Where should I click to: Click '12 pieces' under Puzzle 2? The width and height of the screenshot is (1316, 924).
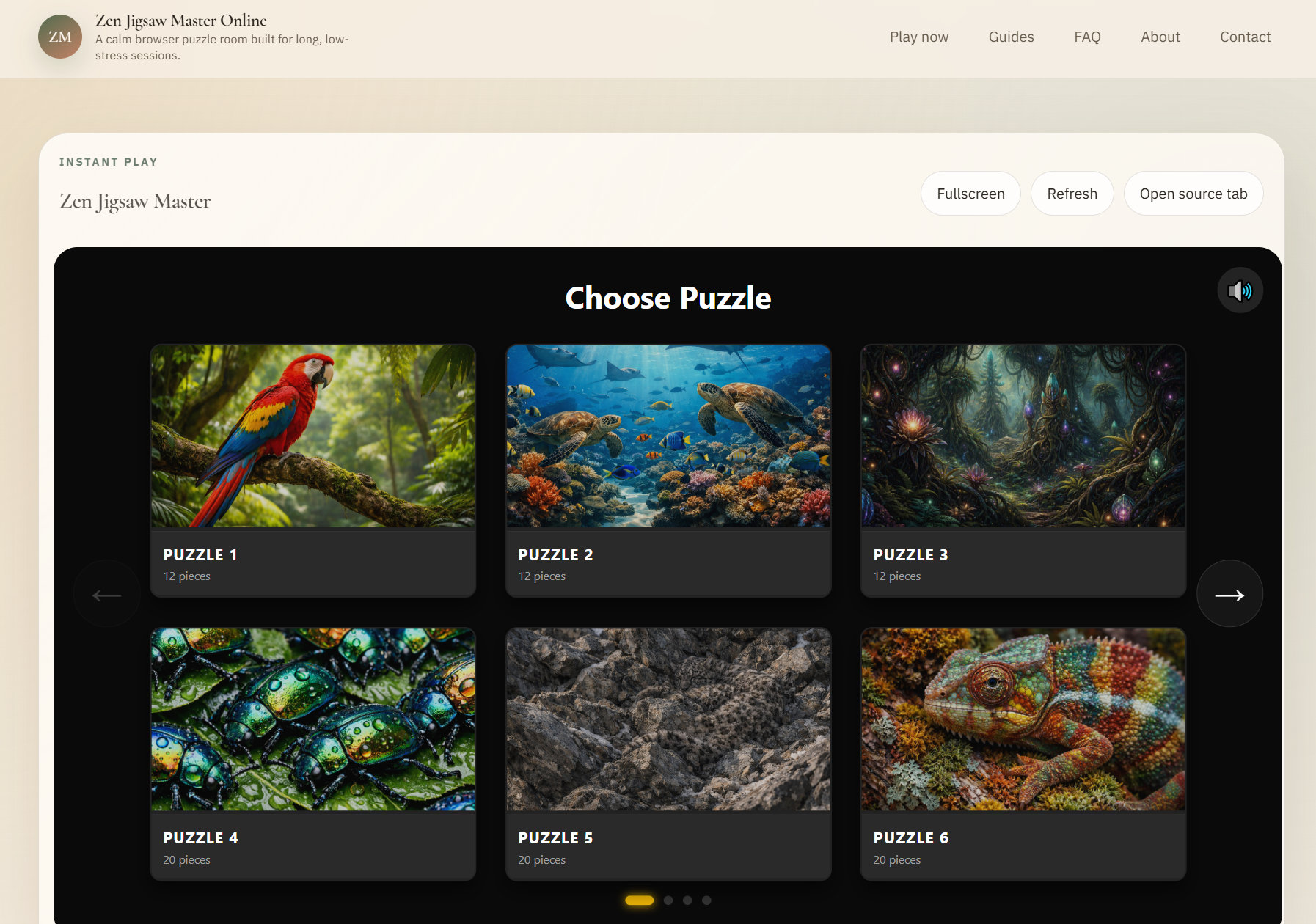pyautogui.click(x=541, y=576)
